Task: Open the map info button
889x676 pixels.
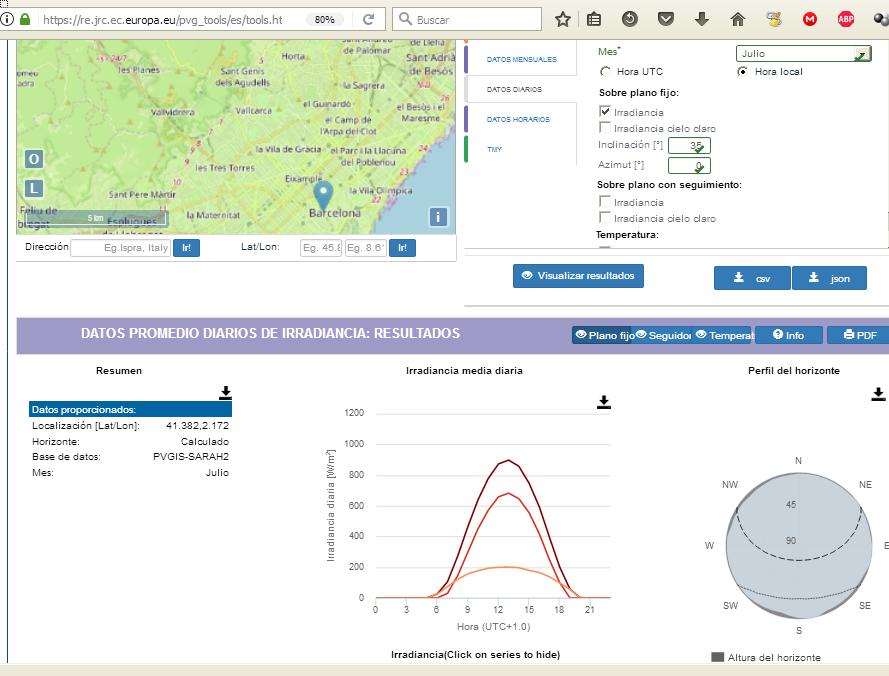Action: tap(438, 217)
